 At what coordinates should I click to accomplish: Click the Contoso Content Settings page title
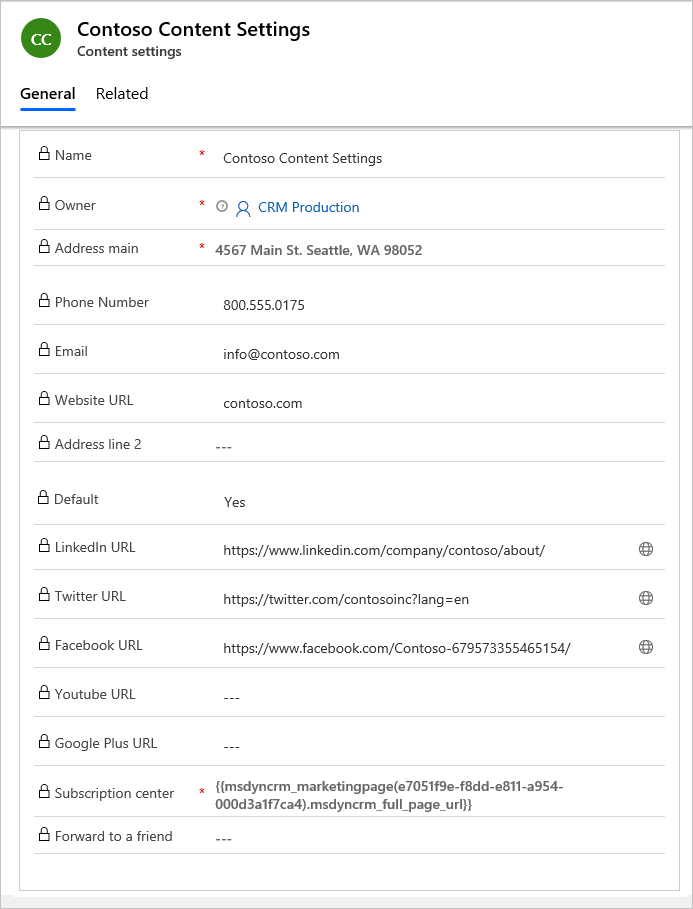(x=194, y=29)
